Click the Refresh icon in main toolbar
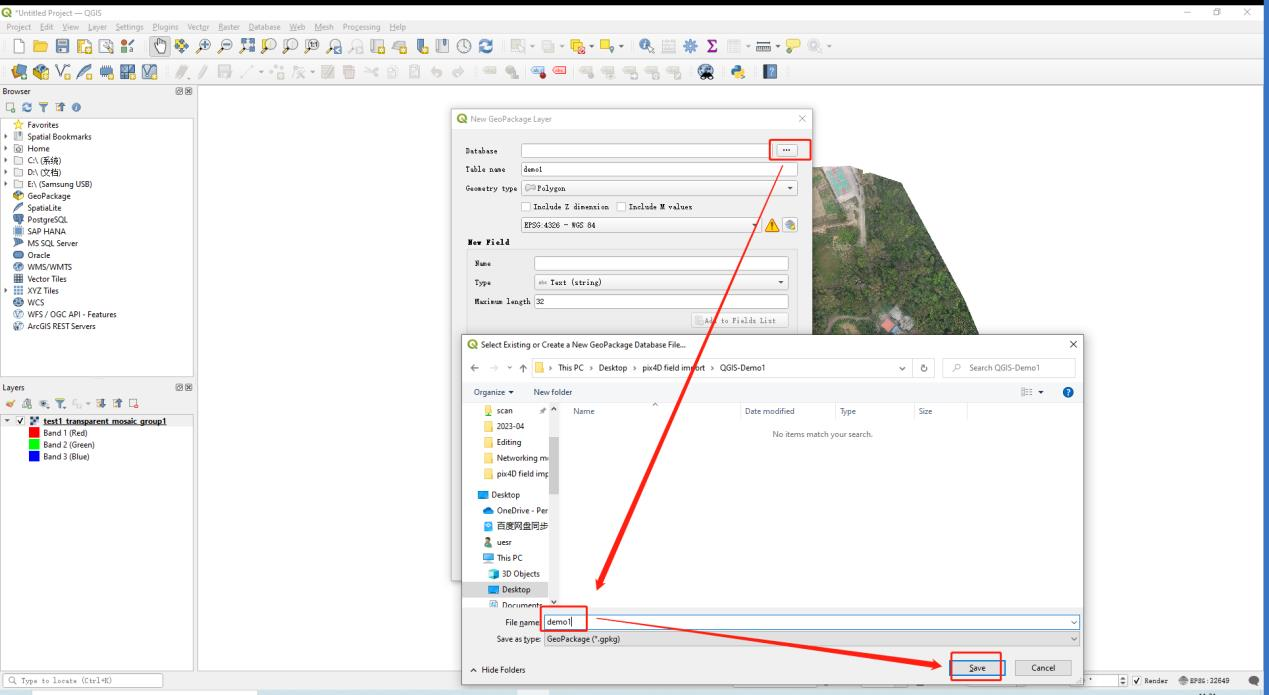 485,46
